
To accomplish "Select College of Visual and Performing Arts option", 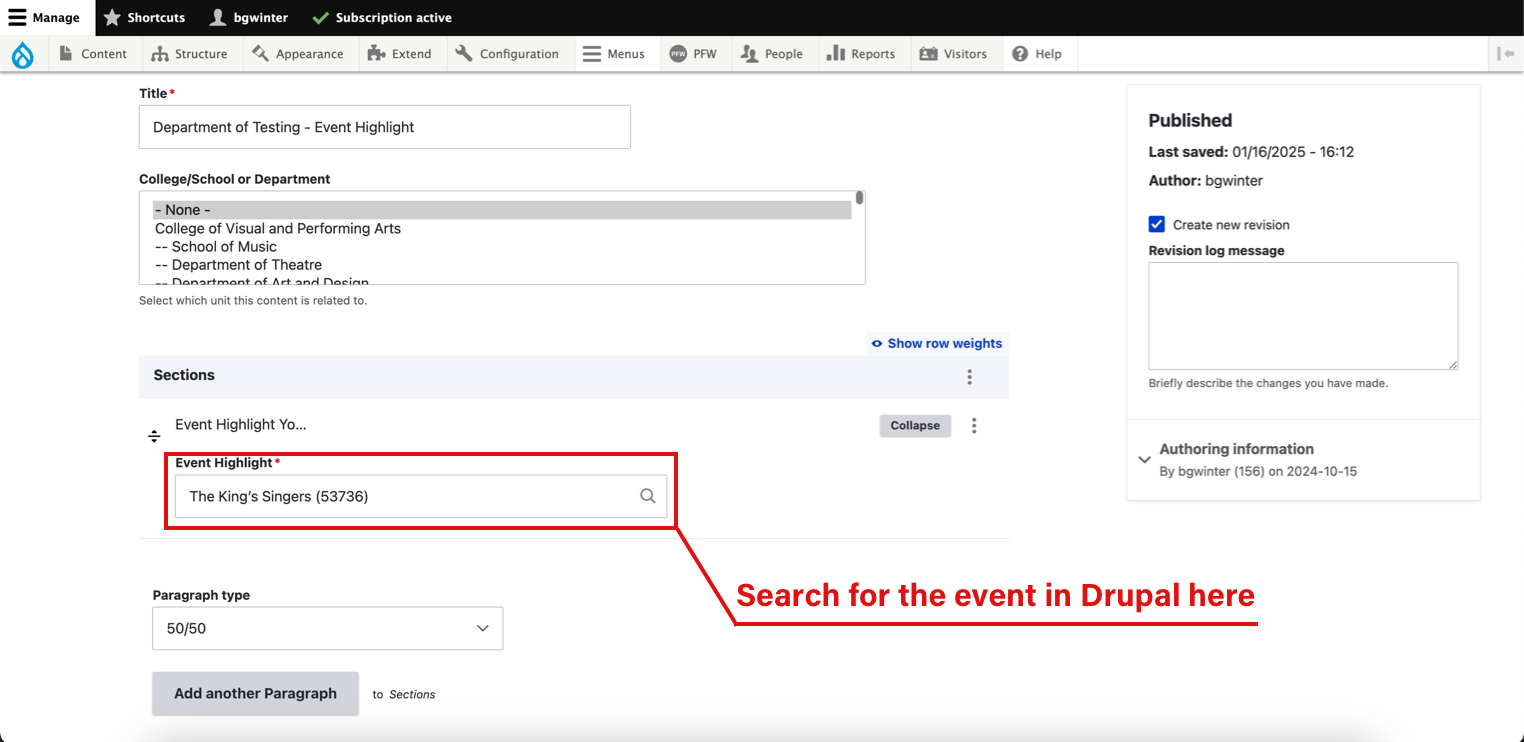I will 502,228.
